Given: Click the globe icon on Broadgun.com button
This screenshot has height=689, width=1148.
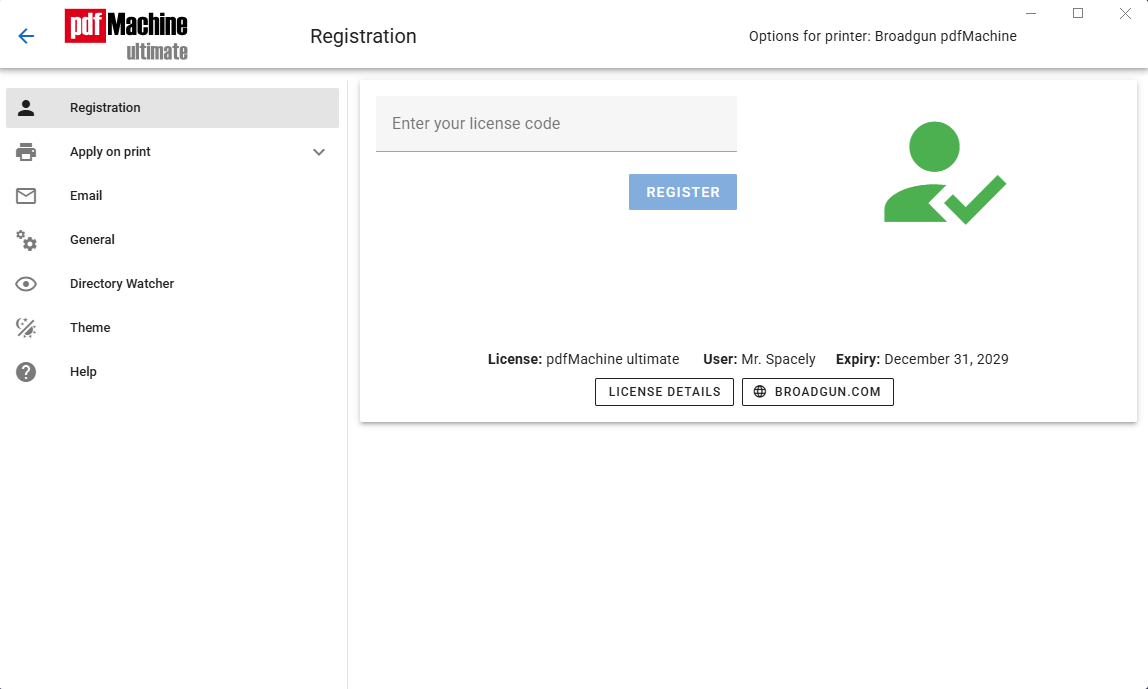Looking at the screenshot, I should (x=760, y=392).
